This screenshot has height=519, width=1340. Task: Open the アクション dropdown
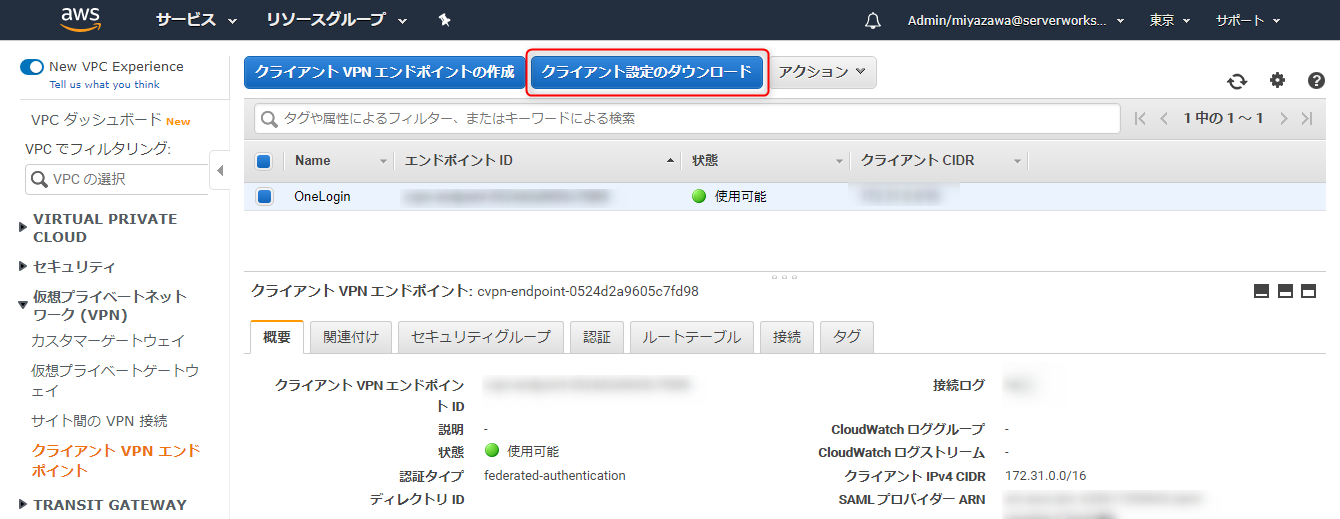[x=822, y=72]
